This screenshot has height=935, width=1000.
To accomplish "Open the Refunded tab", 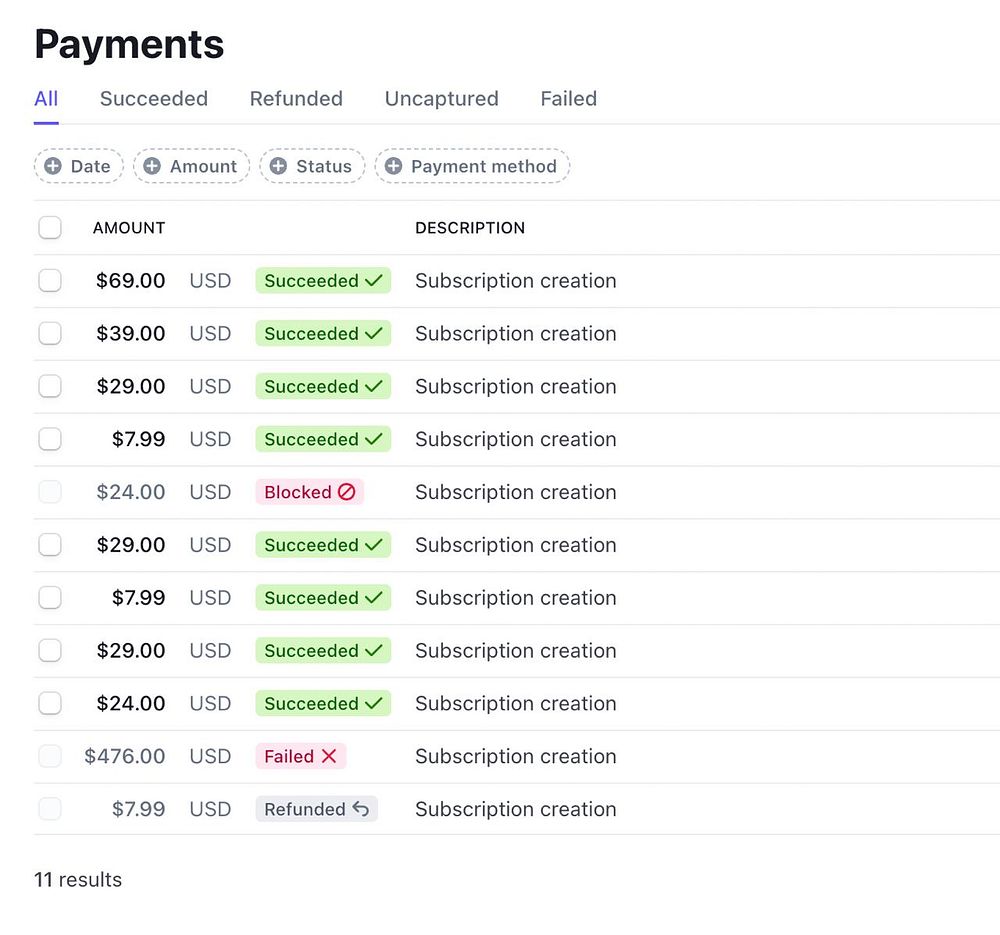I will [x=296, y=99].
